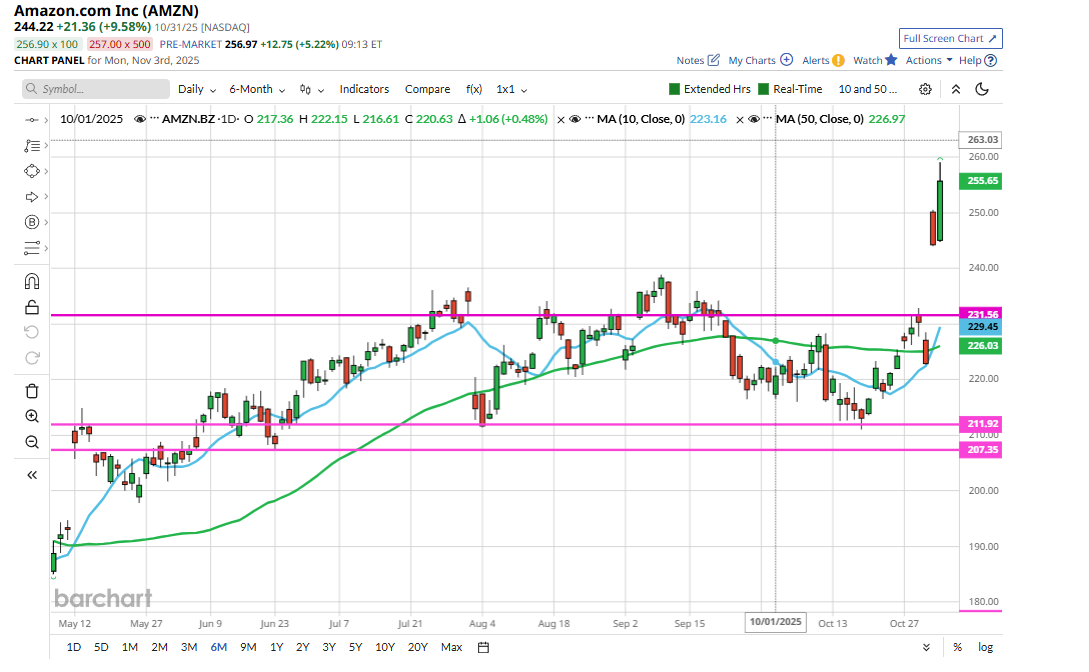This screenshot has height=672, width=1089.
Task: Toggle the Real-Time checkbox
Action: click(x=764, y=89)
